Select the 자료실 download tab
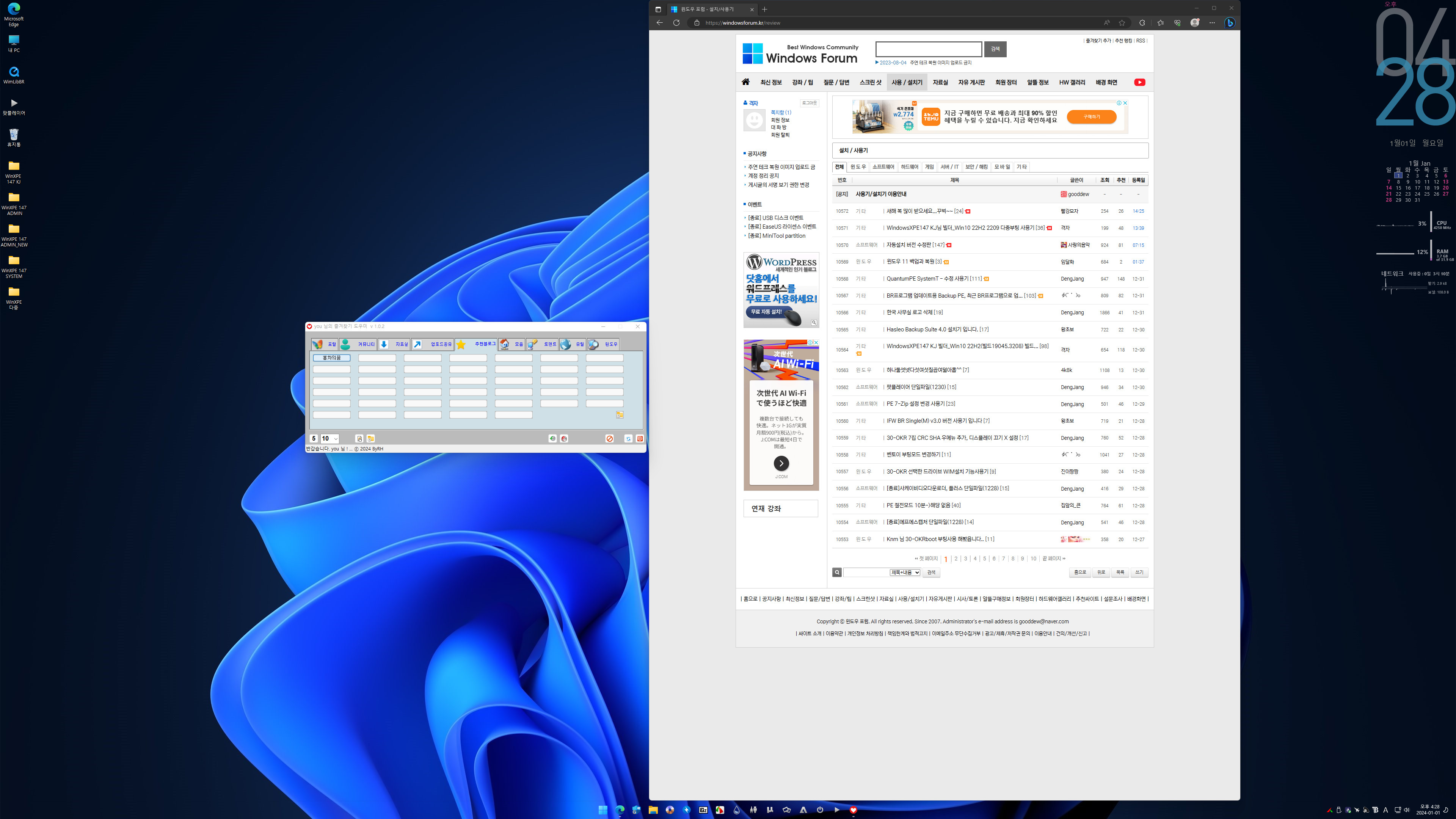The height and width of the screenshot is (819, 1456). [394, 344]
